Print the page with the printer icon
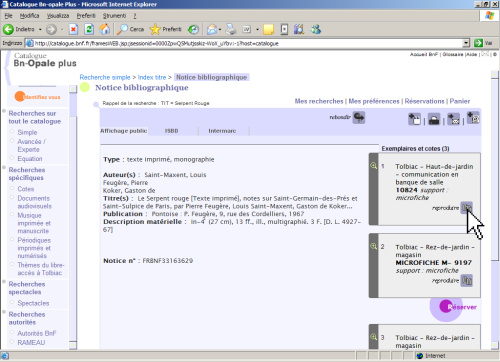This screenshot has width=500, height=362. [x=231, y=29]
